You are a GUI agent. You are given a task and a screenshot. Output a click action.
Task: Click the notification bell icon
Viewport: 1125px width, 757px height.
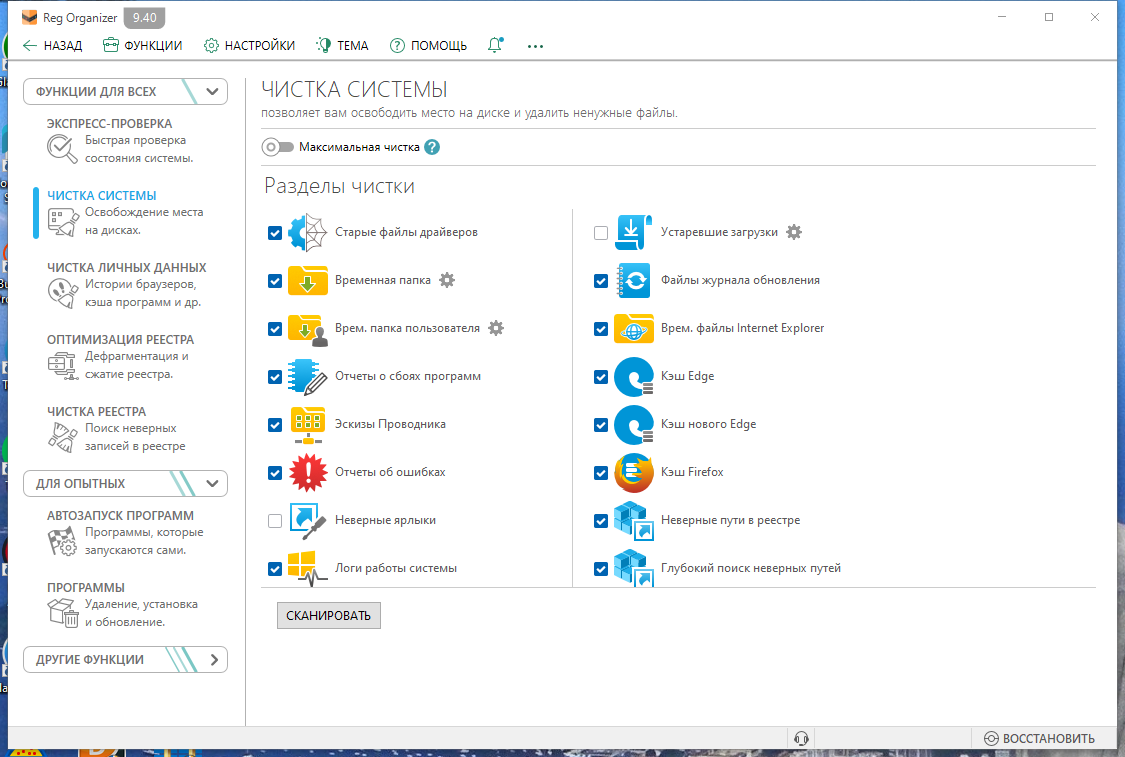(x=495, y=45)
